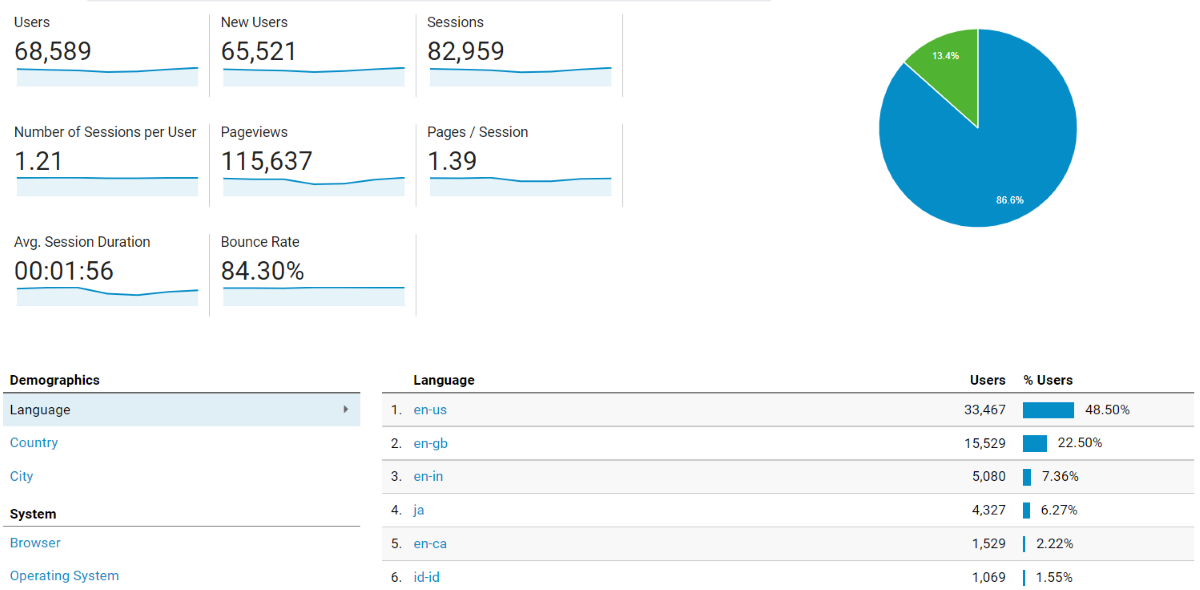Click the % Users column header
The width and height of the screenshot is (1200, 590).
click(x=1048, y=380)
